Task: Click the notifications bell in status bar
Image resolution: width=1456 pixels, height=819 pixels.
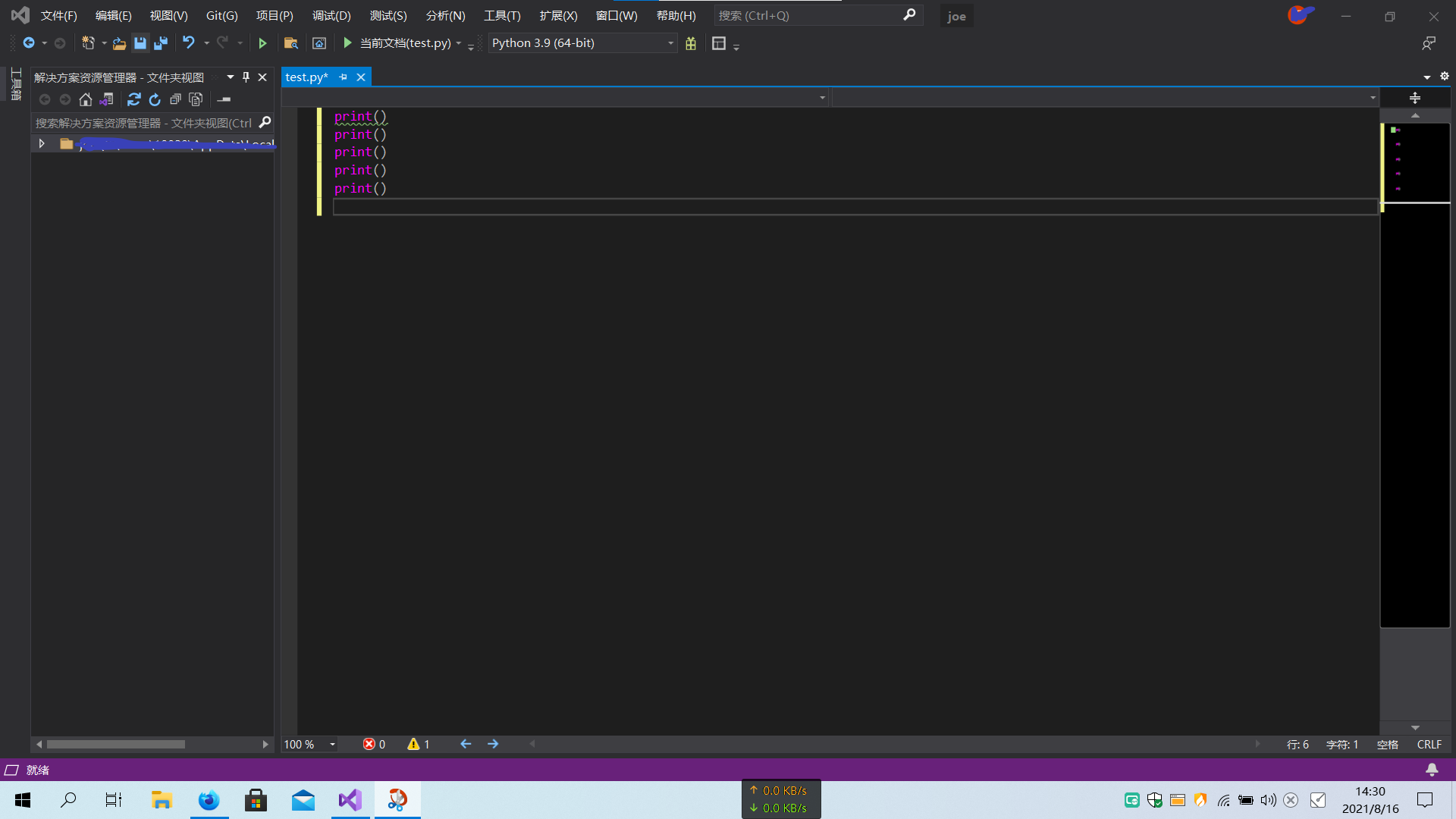Action: (1432, 770)
